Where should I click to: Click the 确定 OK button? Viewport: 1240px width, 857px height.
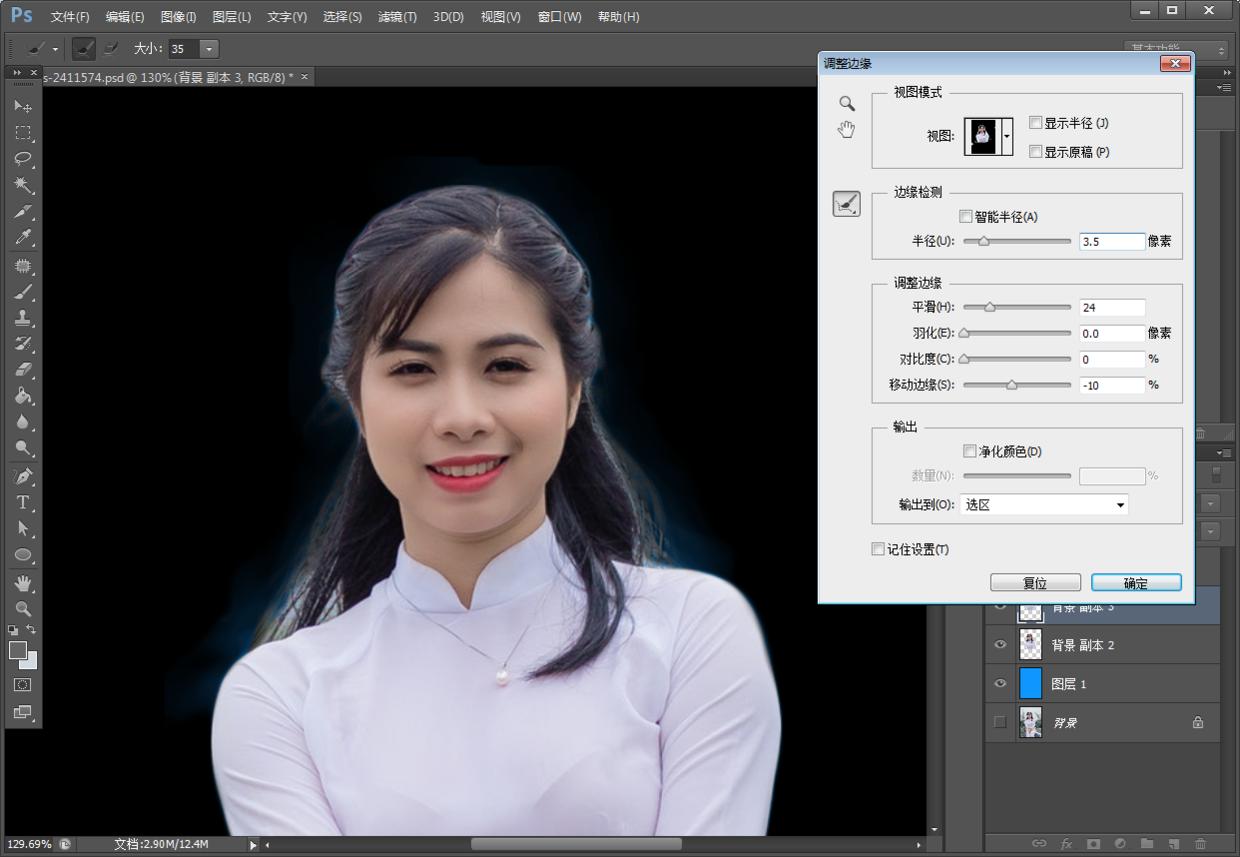[x=1136, y=583]
